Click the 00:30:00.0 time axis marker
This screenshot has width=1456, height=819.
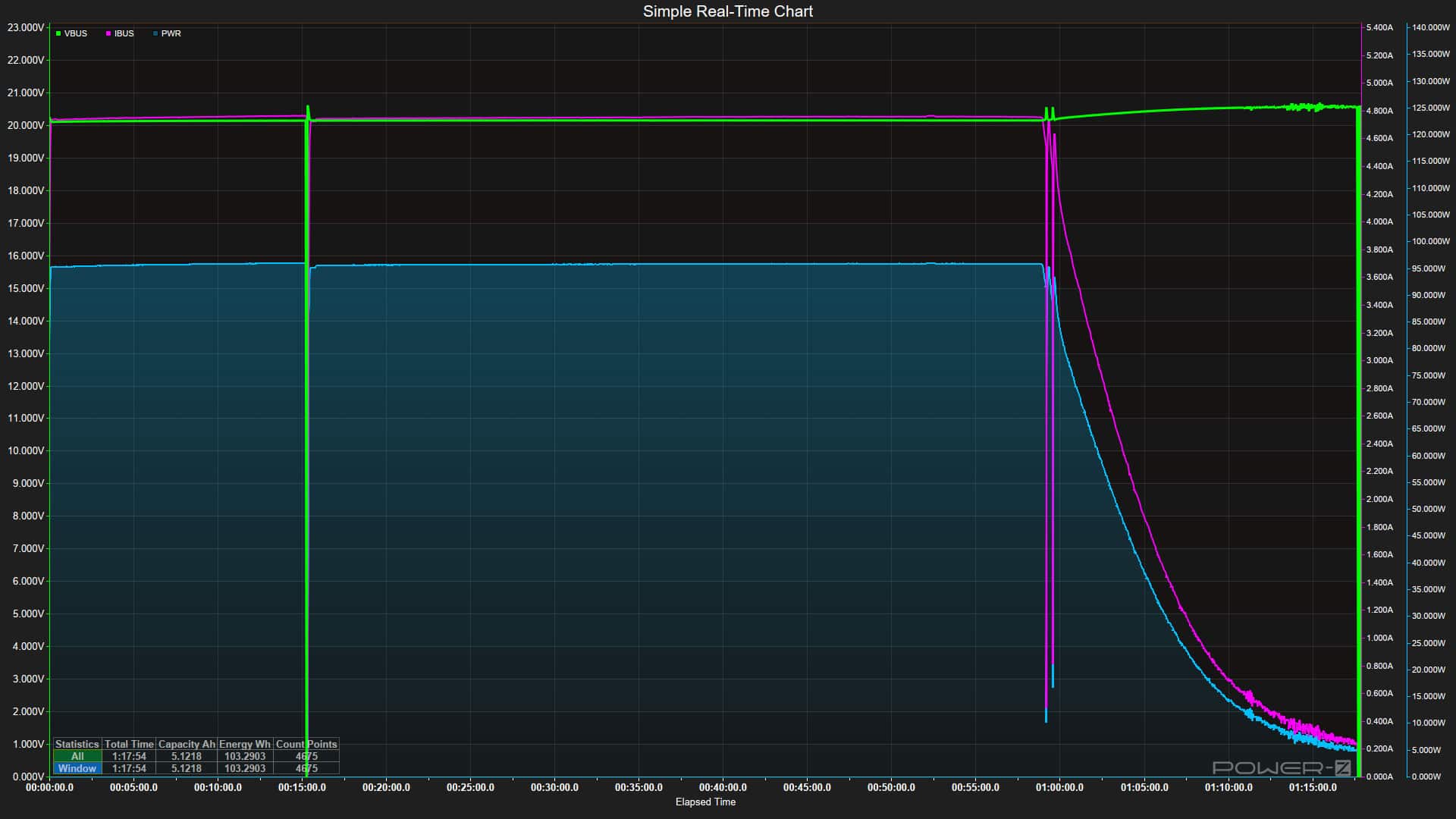pos(554,787)
